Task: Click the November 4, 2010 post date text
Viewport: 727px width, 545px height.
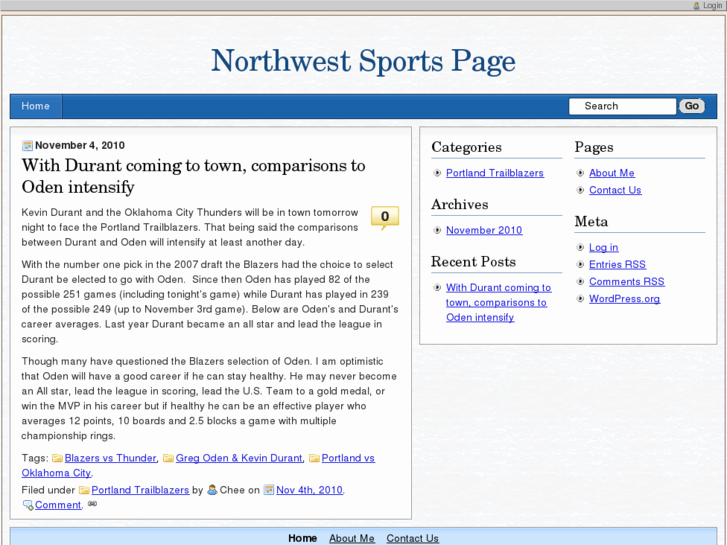Action: pyautogui.click(x=80, y=145)
